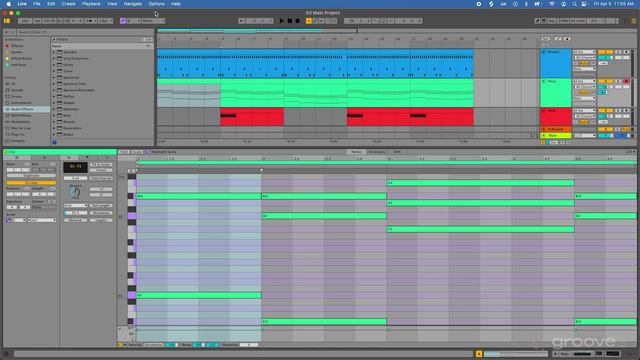
Task: Switch to the Envelopes tab in MIDI editor
Action: tap(376, 152)
